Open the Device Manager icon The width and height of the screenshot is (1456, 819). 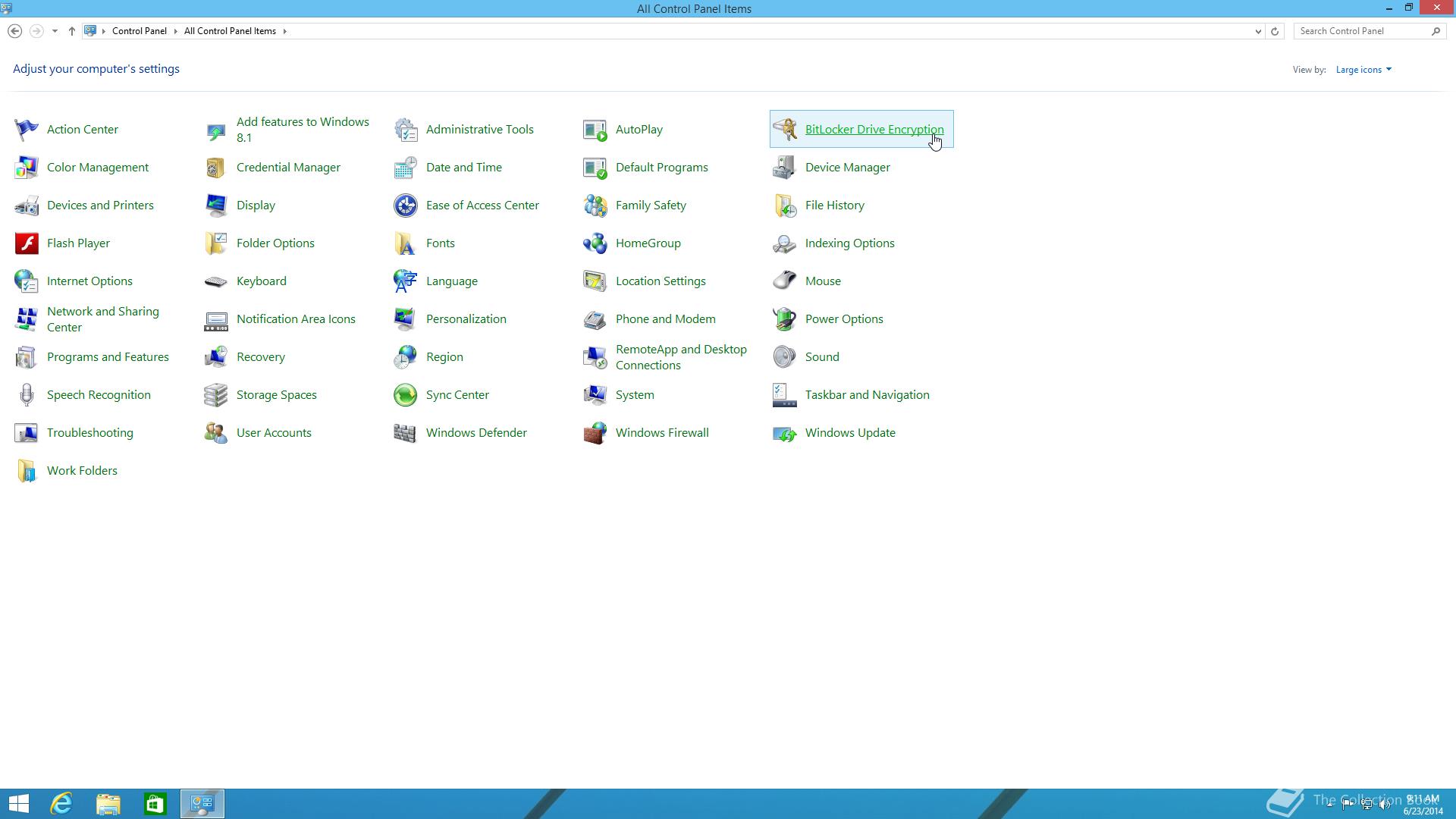tap(785, 168)
